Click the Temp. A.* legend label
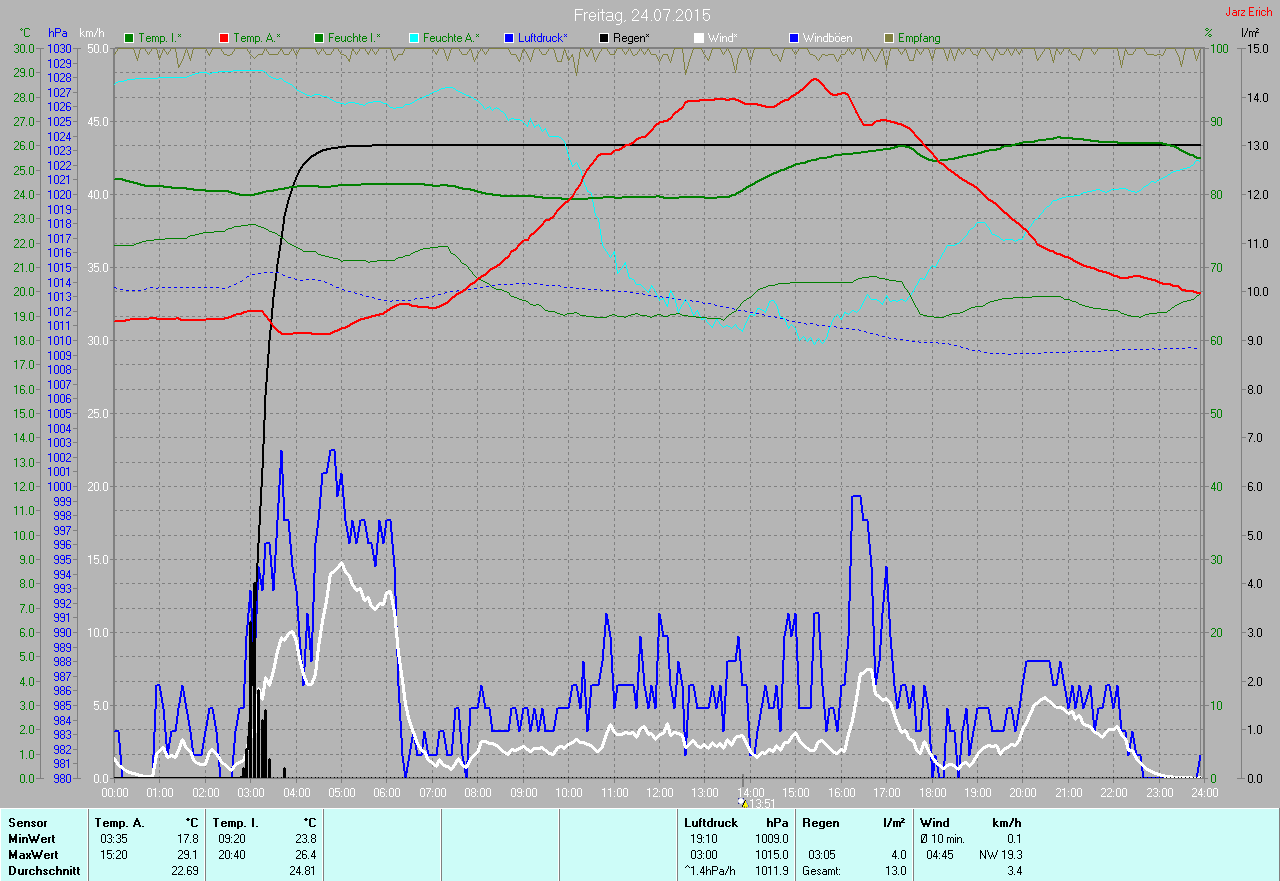Screen dimensions: 1280x881 [x=257, y=38]
